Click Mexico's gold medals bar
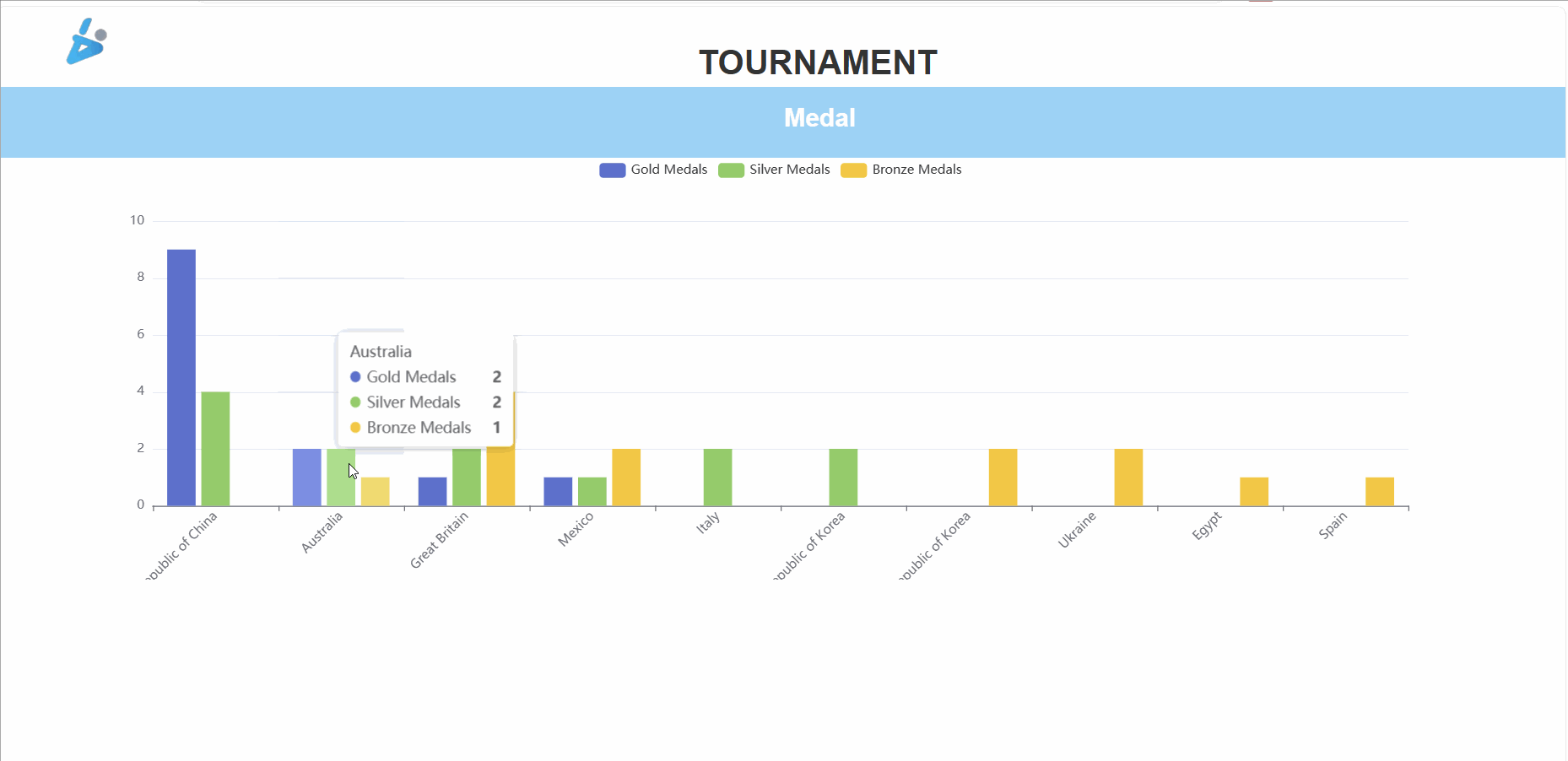 point(558,492)
